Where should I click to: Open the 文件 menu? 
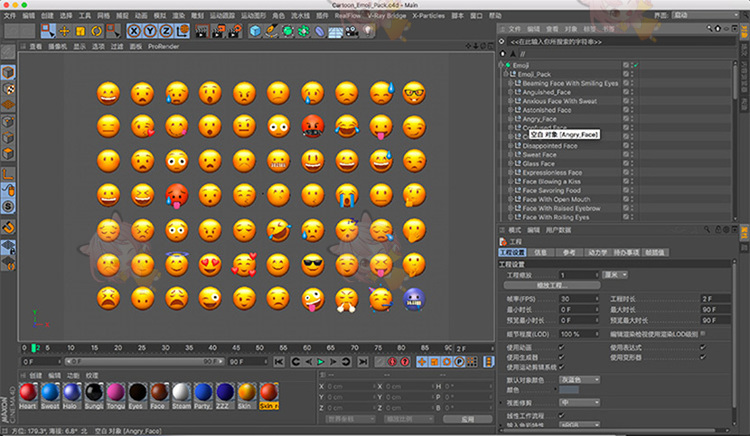tap(10, 16)
